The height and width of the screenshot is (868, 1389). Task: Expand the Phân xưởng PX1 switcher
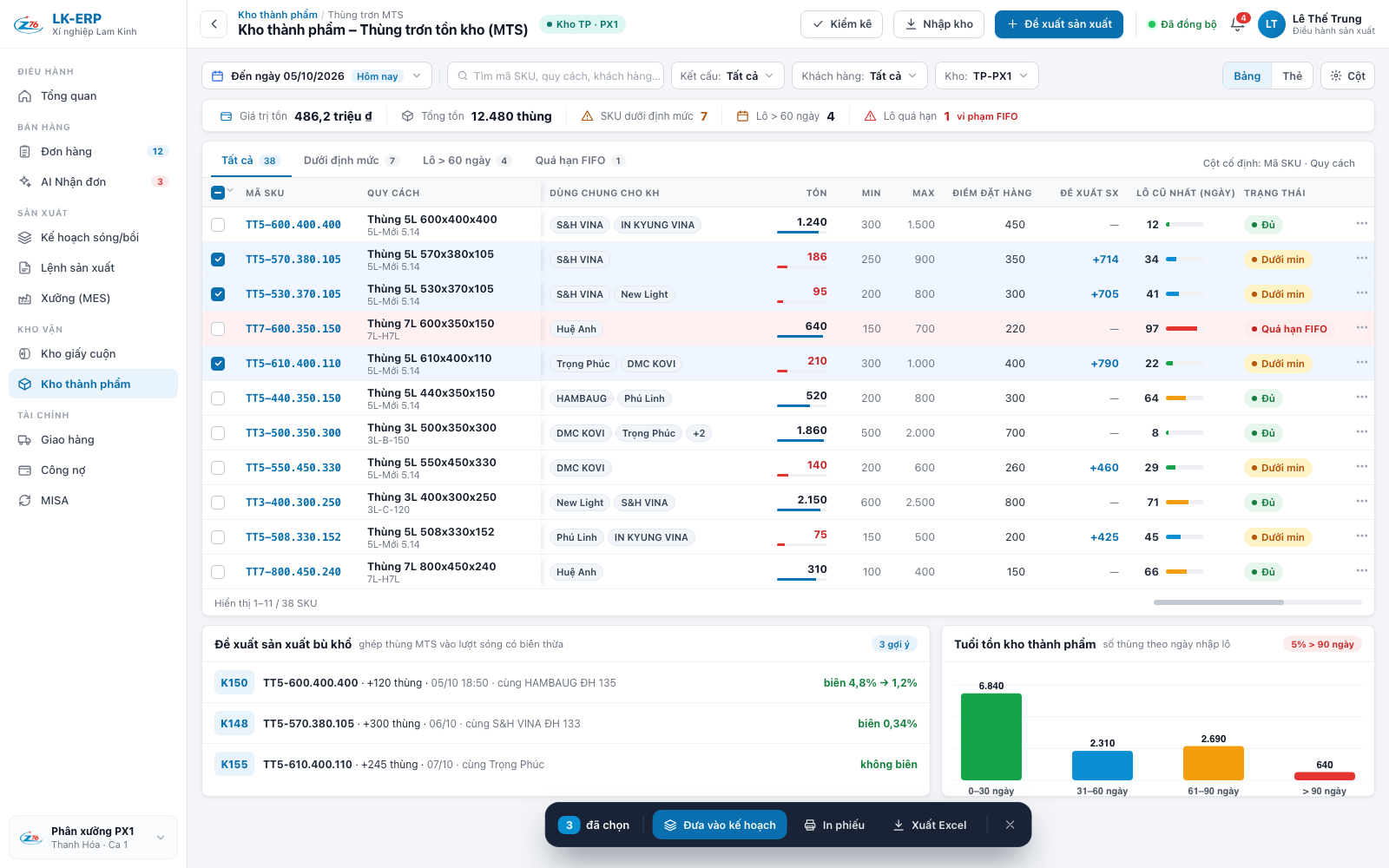click(93, 838)
